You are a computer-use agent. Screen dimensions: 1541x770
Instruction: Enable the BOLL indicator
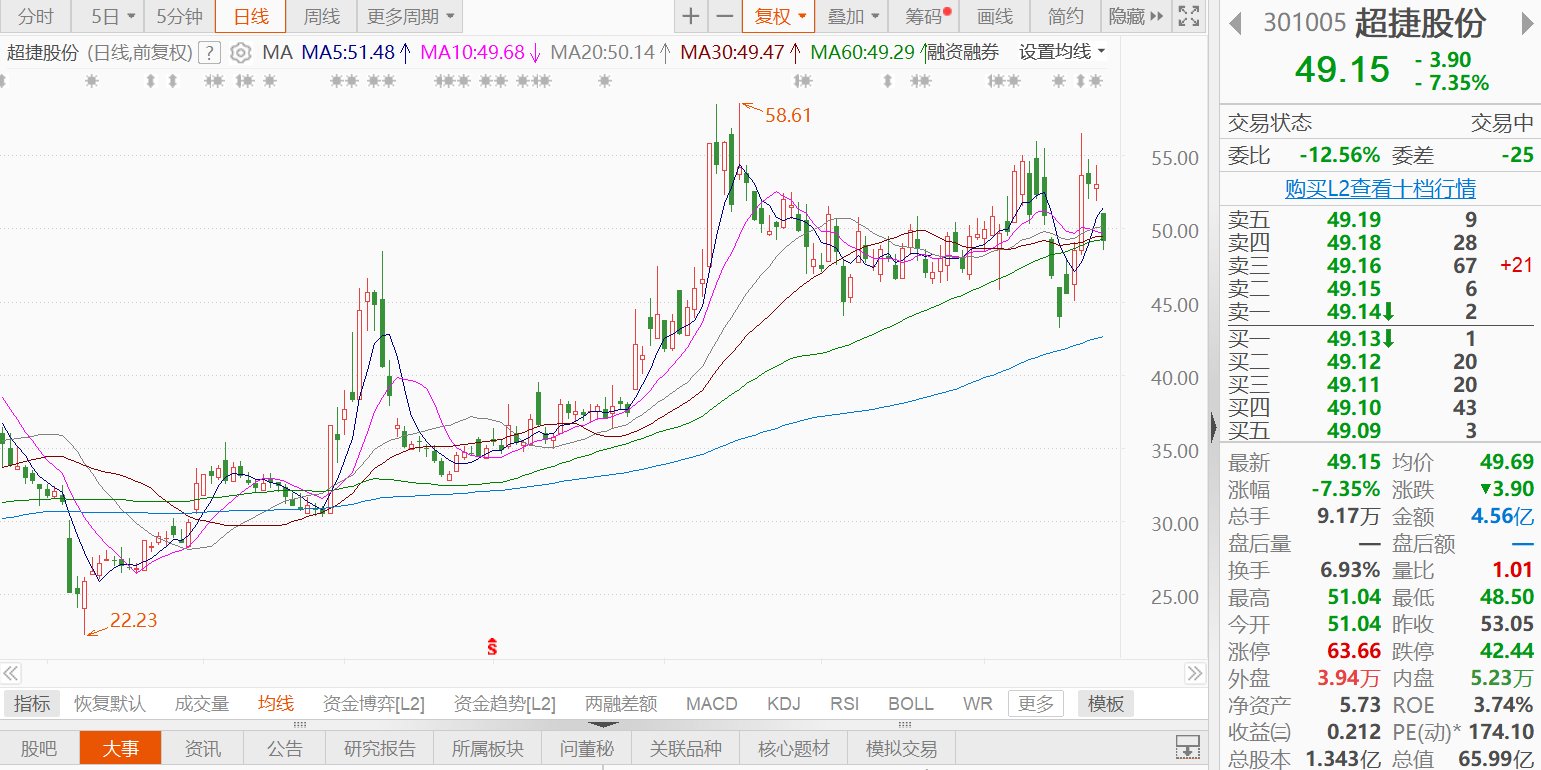coord(910,704)
